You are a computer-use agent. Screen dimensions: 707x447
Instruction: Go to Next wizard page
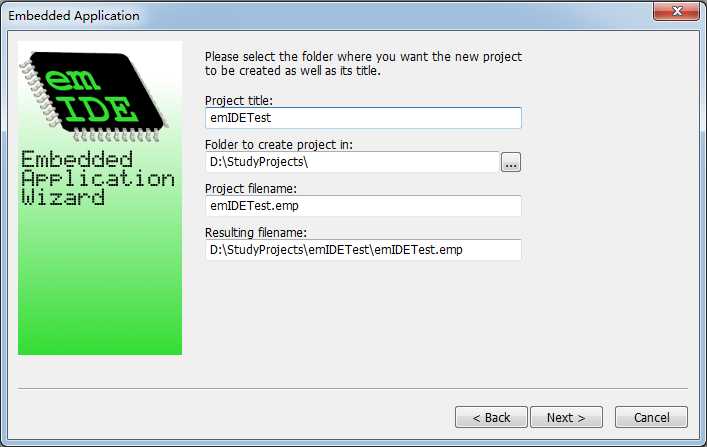pos(566,417)
